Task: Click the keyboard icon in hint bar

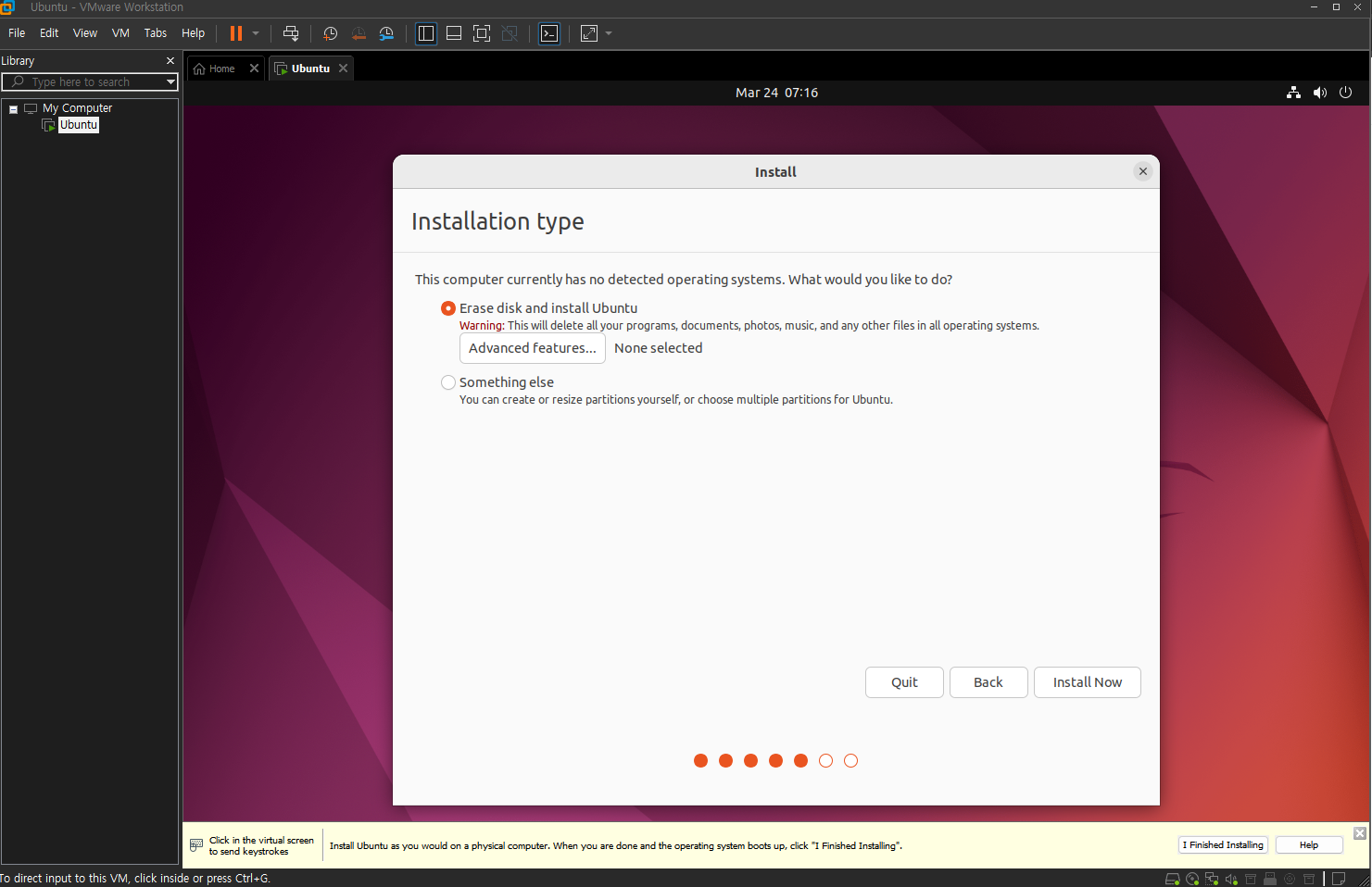Action: (196, 845)
